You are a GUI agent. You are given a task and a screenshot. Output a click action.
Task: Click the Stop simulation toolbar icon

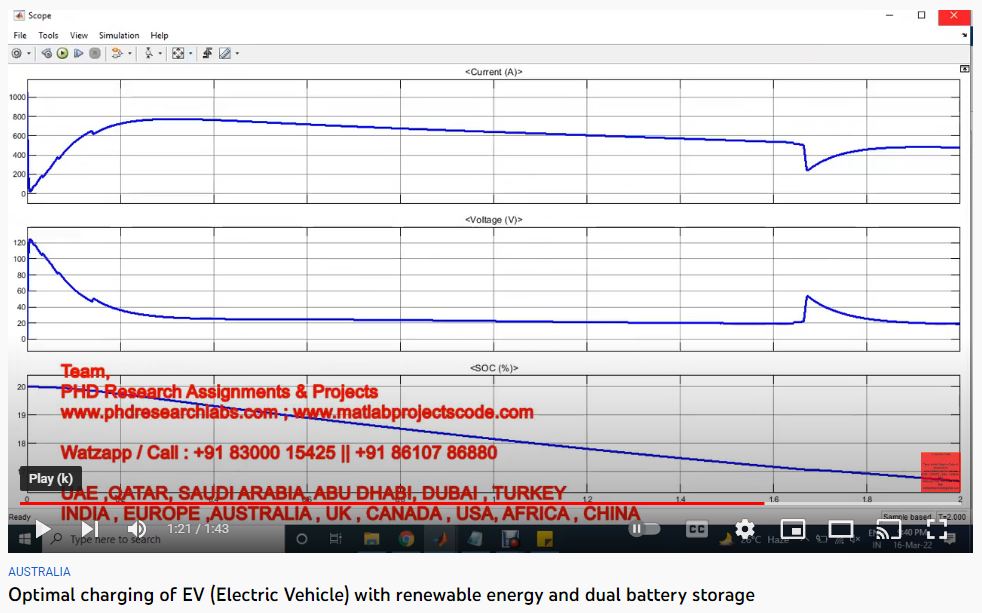pyautogui.click(x=94, y=53)
